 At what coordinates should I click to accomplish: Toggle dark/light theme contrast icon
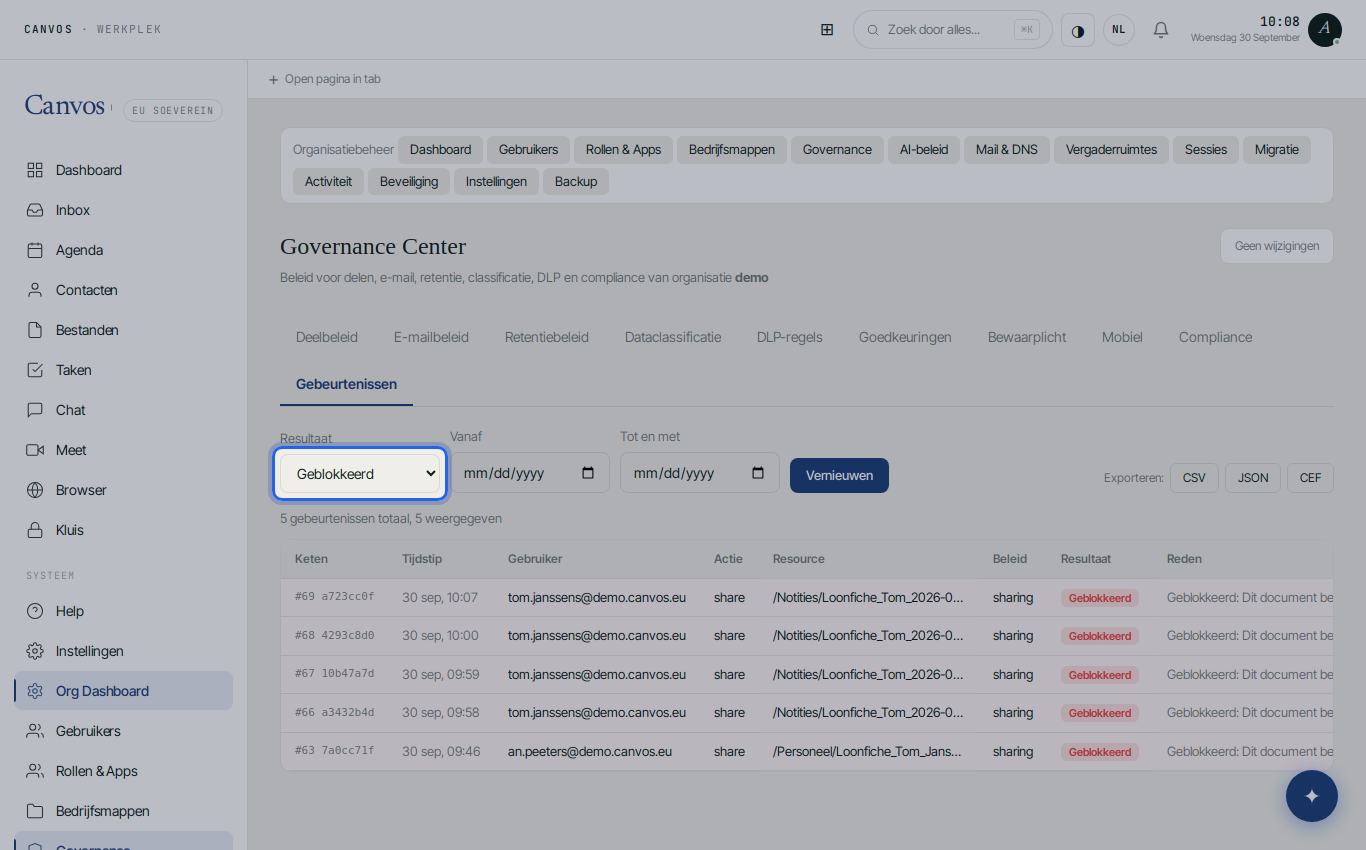click(1078, 30)
